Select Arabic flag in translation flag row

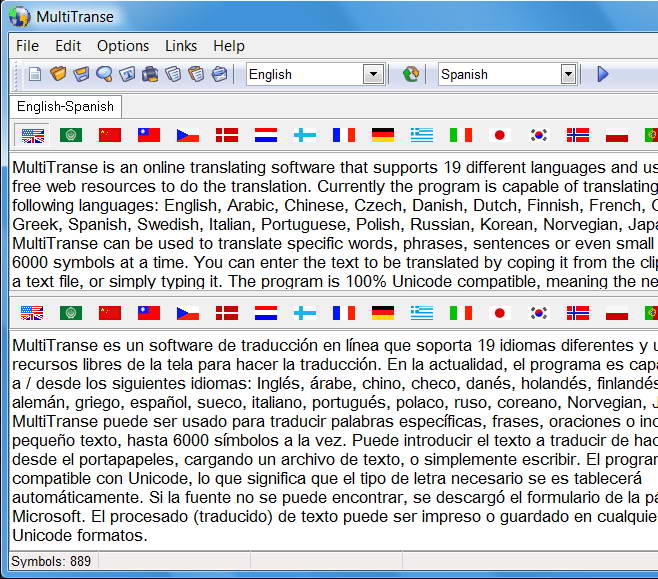[x=71, y=313]
